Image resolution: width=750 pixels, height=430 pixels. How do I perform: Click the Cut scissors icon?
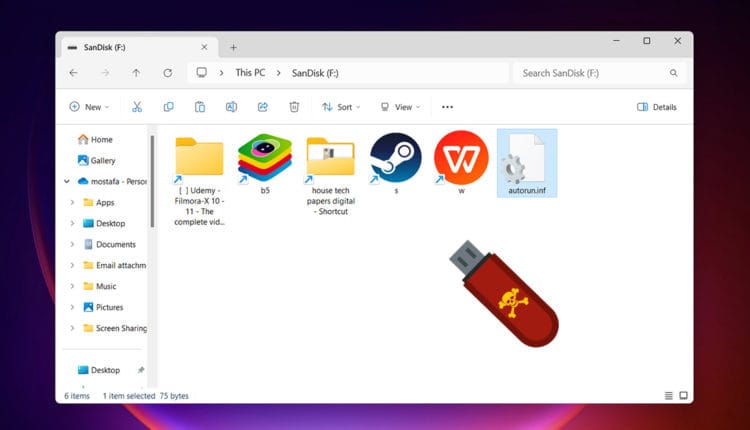137,107
